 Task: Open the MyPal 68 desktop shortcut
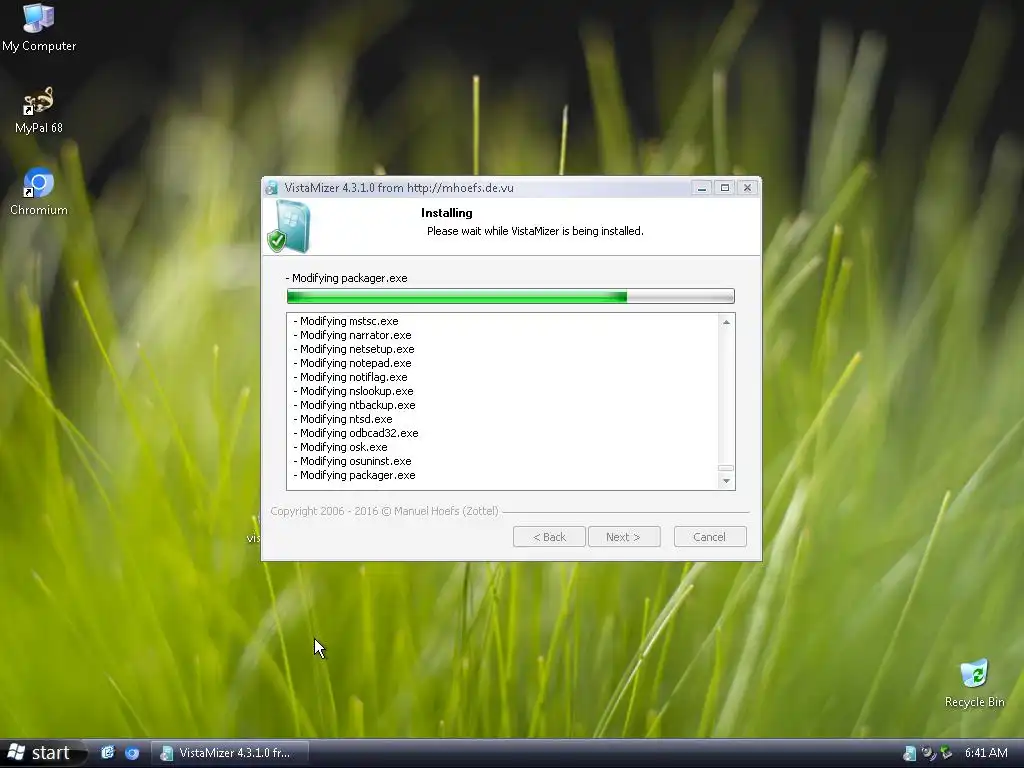point(39,110)
